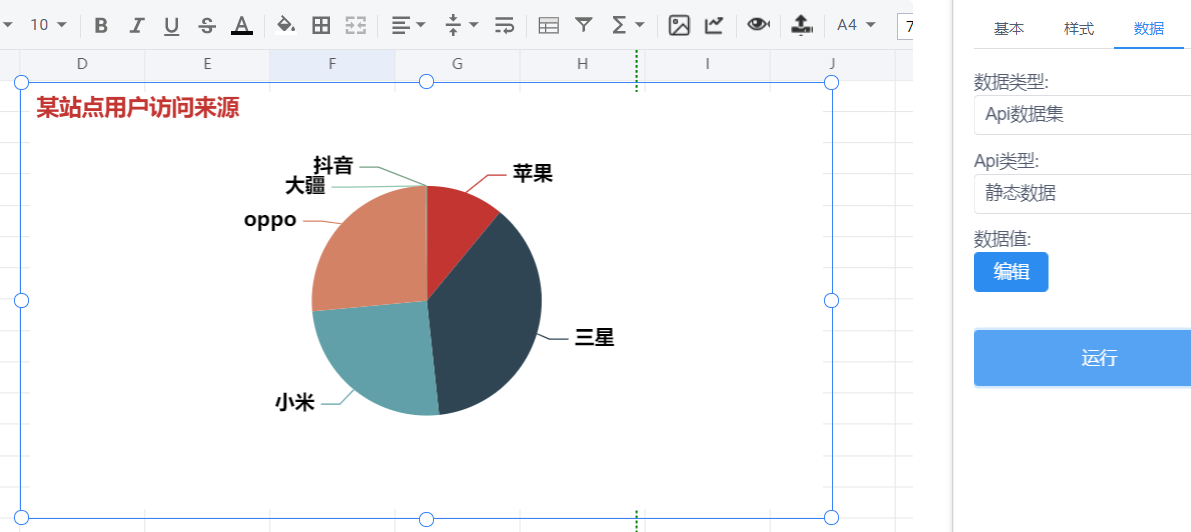1191x532 pixels.
Task: Click the insert image icon
Action: pos(679,26)
